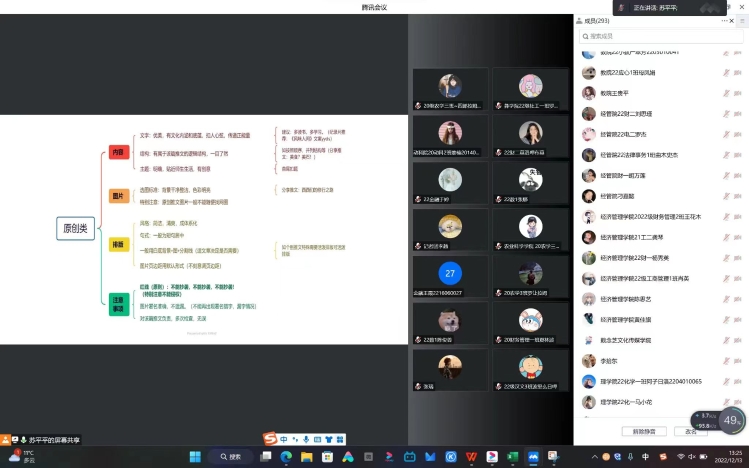Click the 成员(293) panel title
This screenshot has height=468, width=749.
tap(597, 21)
